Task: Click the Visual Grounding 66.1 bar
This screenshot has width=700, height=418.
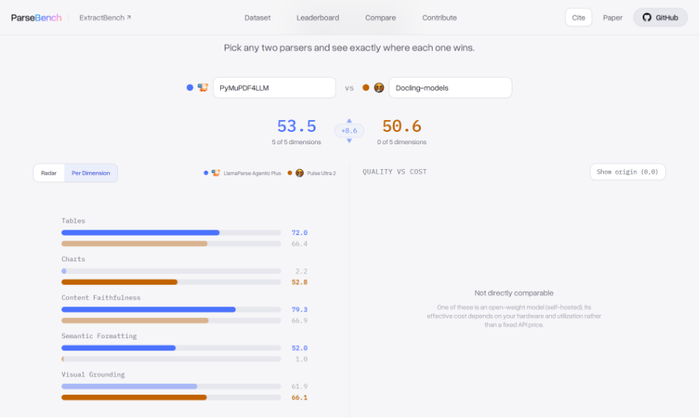Action: [134, 397]
